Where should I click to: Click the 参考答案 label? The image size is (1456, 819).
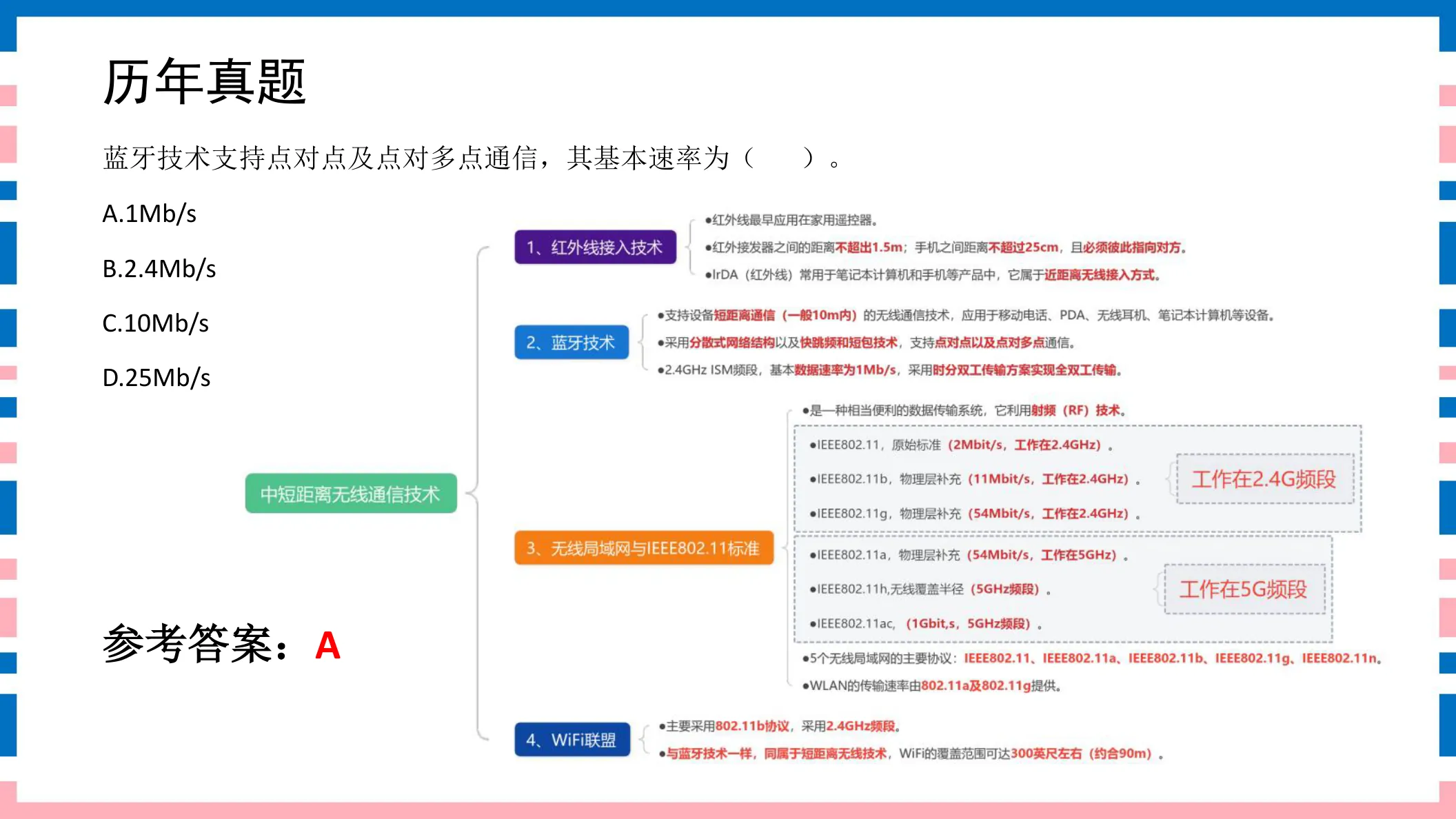pyautogui.click(x=195, y=644)
